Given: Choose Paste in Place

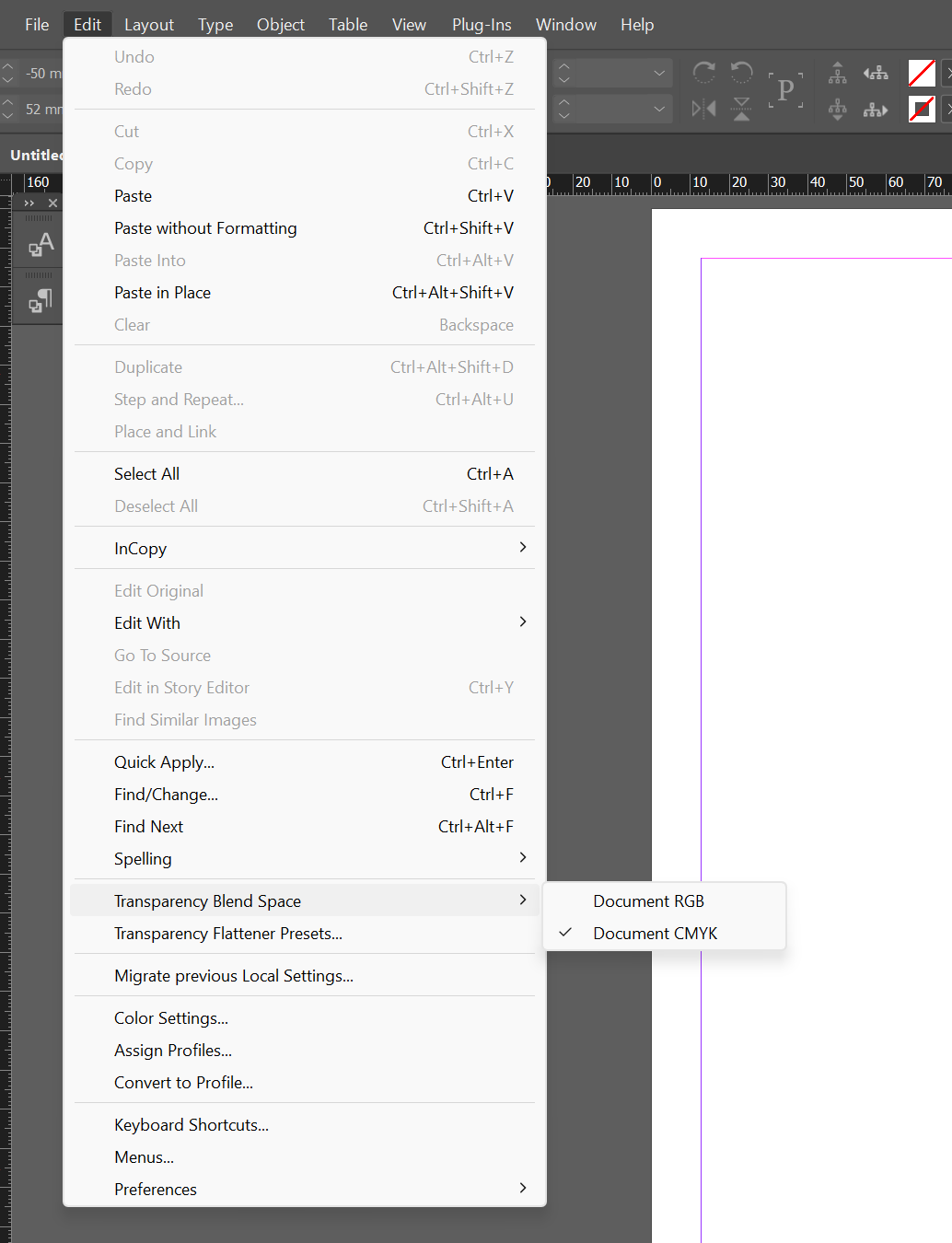Looking at the screenshot, I should tap(304, 293).
